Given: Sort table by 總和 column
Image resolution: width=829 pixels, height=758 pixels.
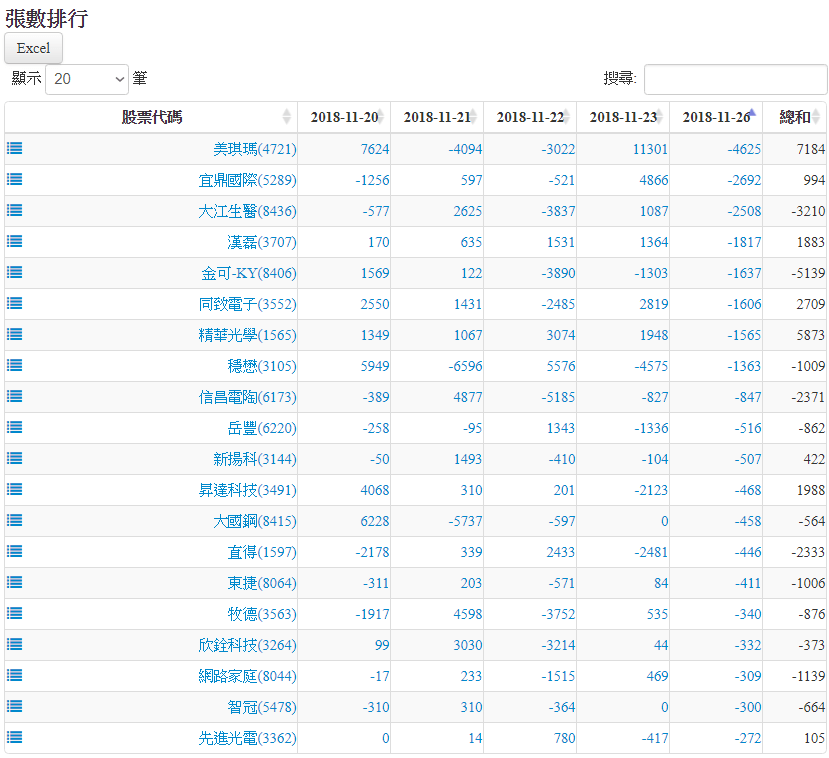Looking at the screenshot, I should pos(794,117).
